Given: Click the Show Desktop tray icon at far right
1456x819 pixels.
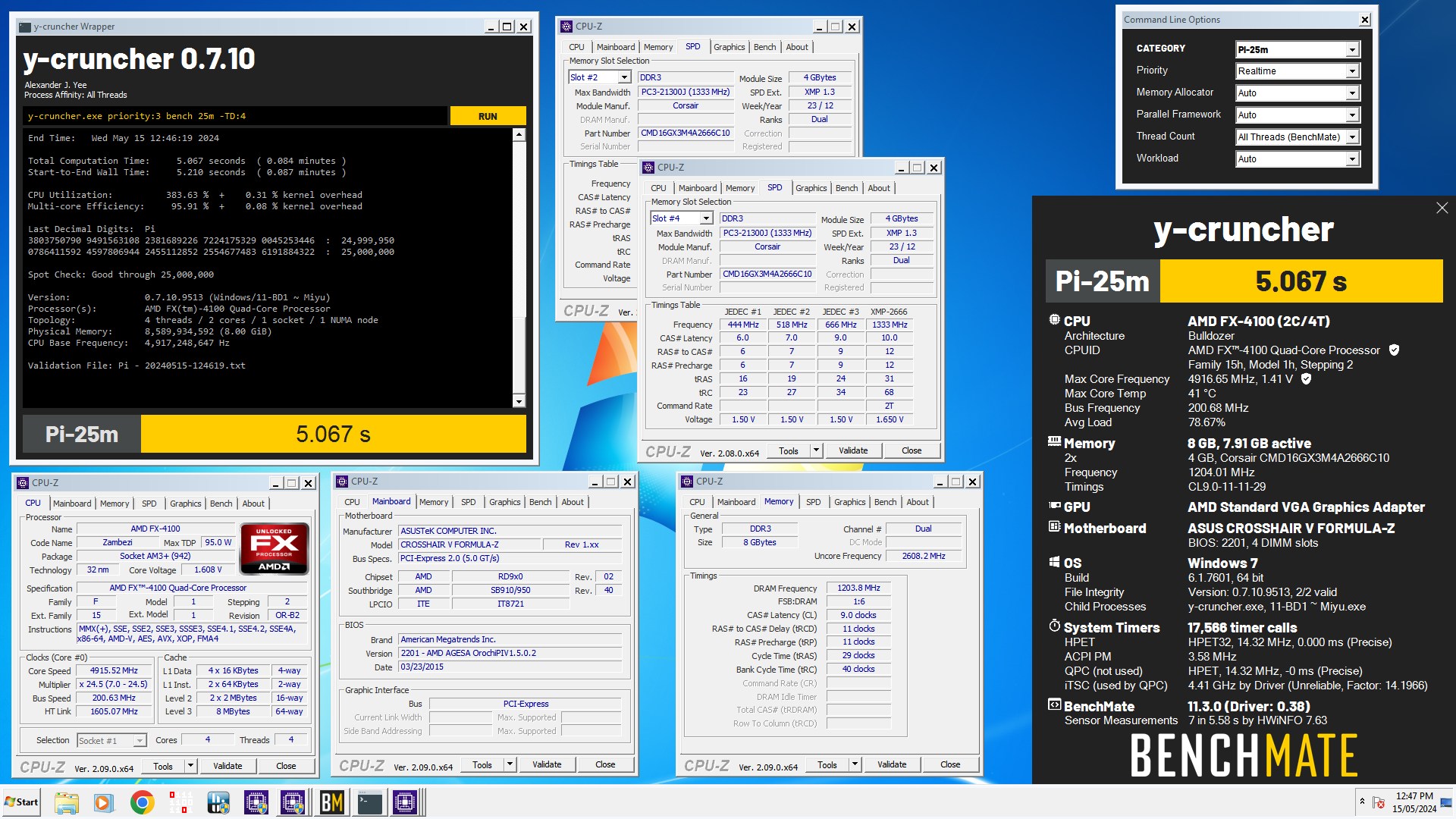Looking at the screenshot, I should coord(1447,802).
